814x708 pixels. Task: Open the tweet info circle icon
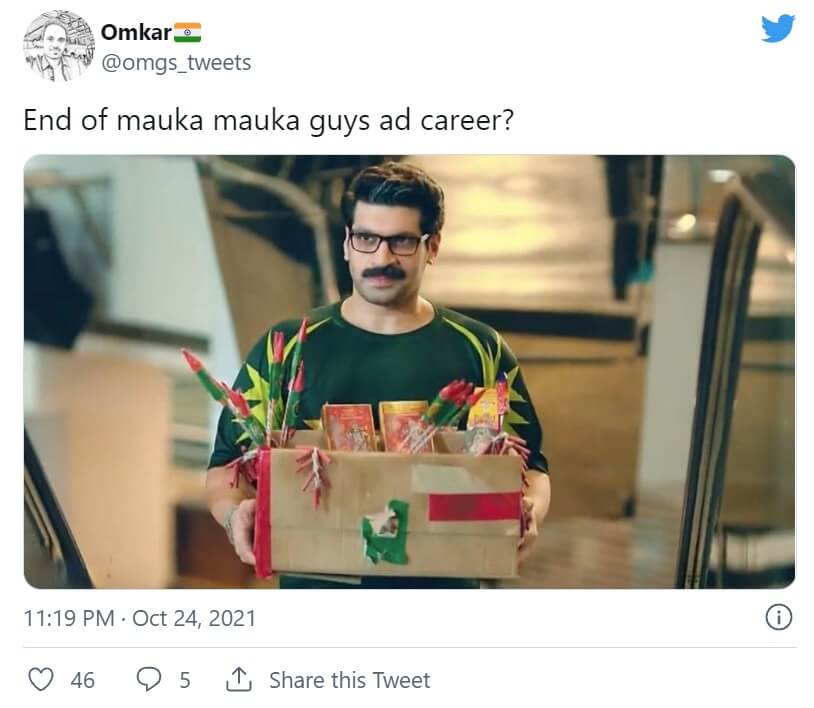778,618
